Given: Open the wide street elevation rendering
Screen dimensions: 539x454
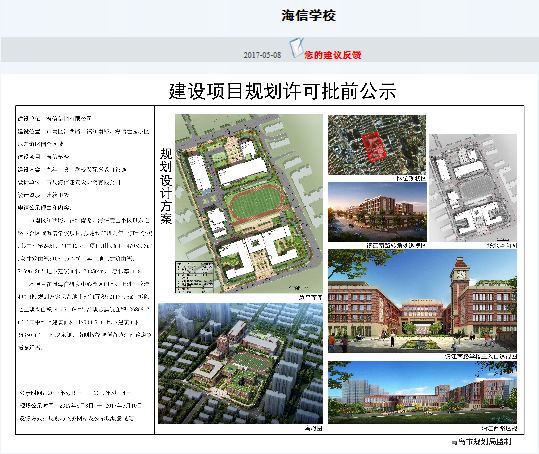Looking at the screenshot, I should coord(422,392).
